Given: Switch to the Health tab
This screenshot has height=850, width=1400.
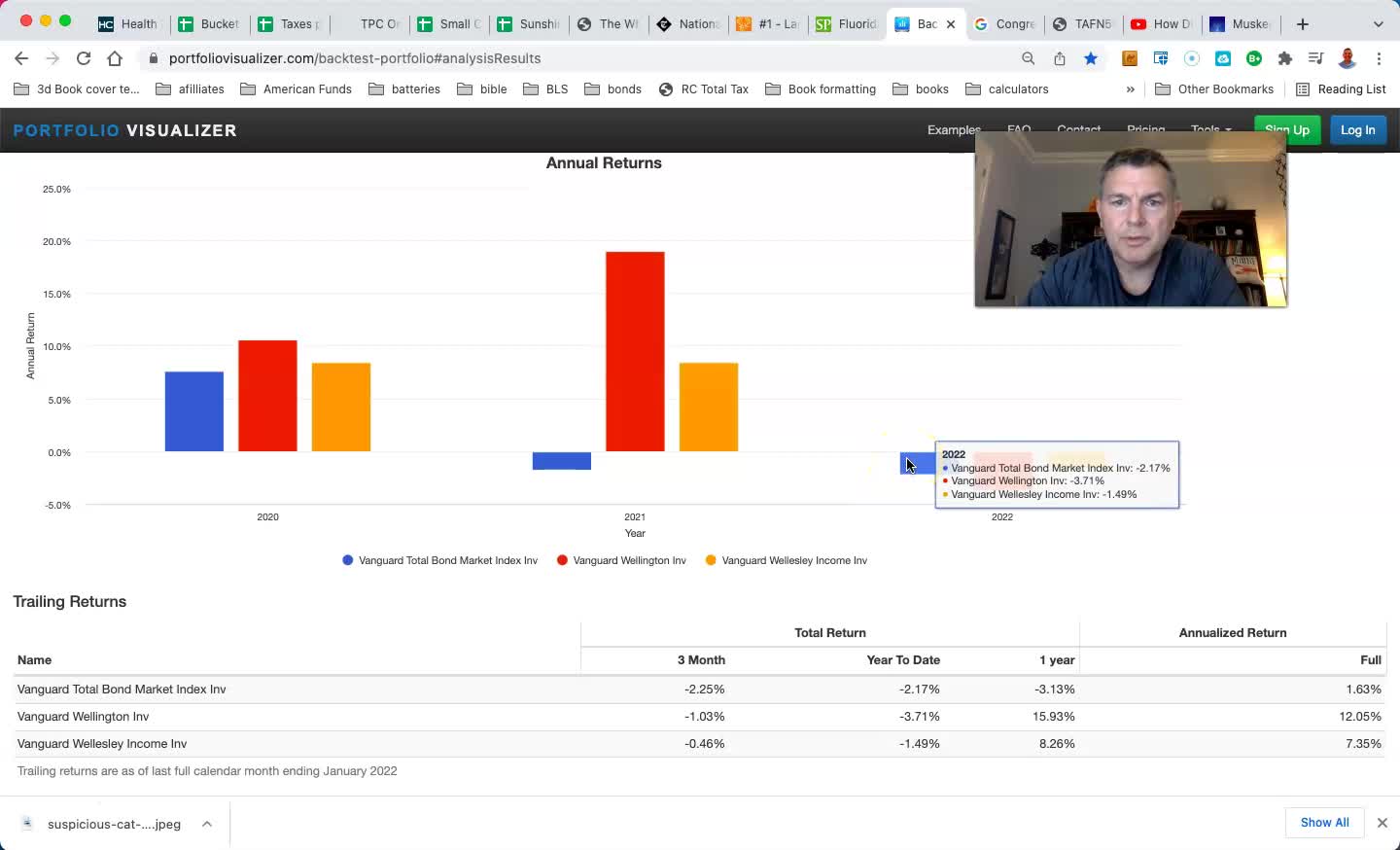Looking at the screenshot, I should [129, 24].
